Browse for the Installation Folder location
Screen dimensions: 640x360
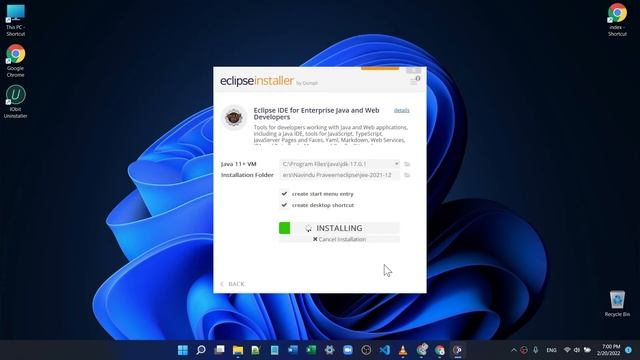click(x=407, y=175)
